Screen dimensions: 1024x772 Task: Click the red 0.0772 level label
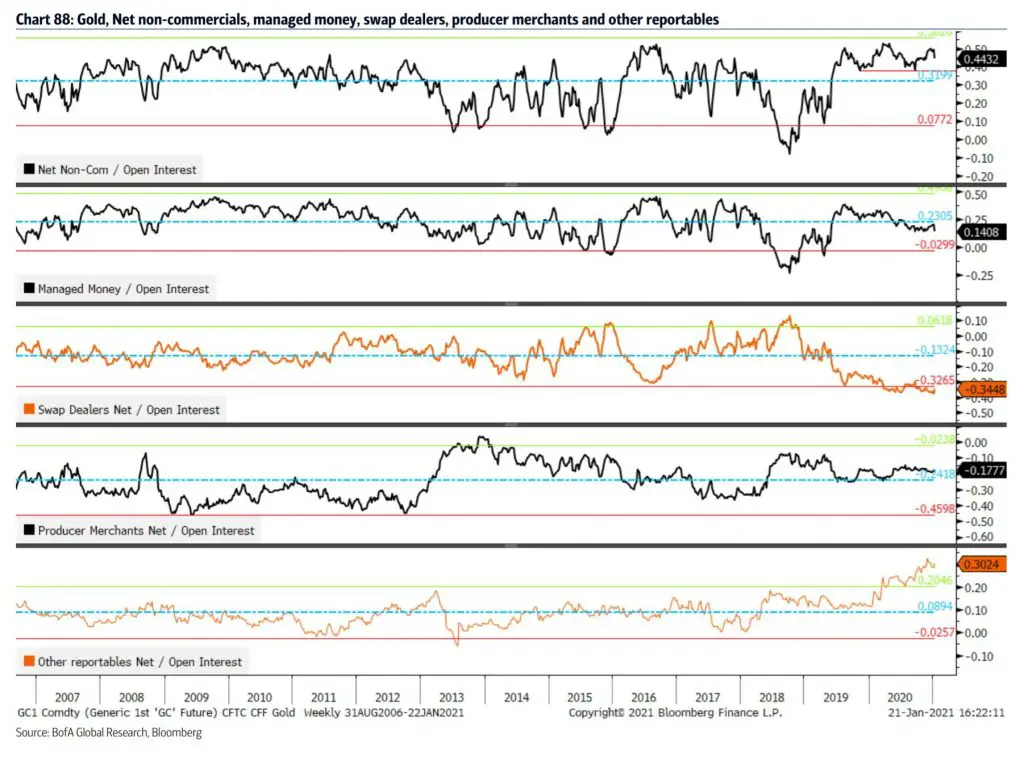pos(935,120)
